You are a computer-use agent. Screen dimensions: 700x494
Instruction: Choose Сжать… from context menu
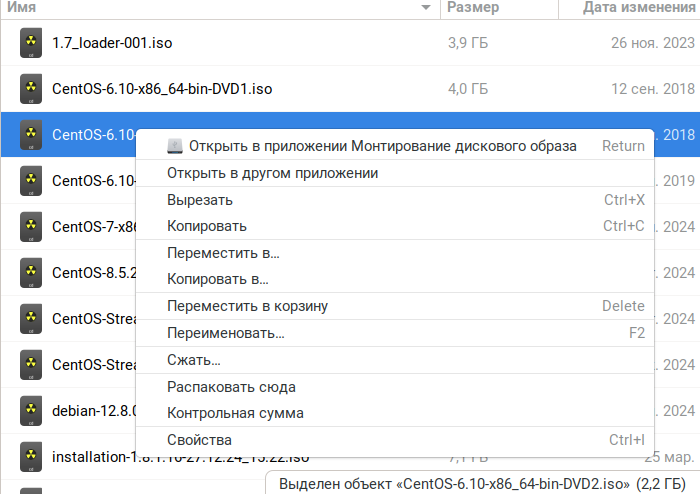point(194,360)
